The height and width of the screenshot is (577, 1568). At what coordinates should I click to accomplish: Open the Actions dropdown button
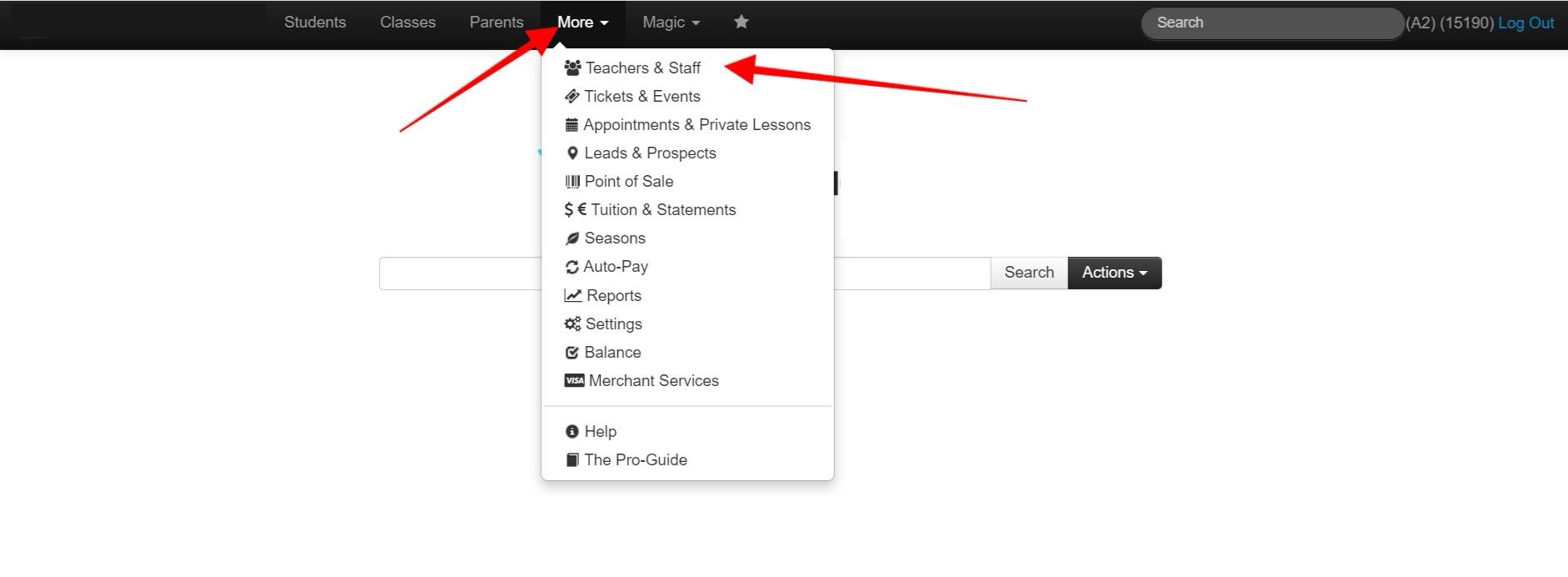(1115, 273)
